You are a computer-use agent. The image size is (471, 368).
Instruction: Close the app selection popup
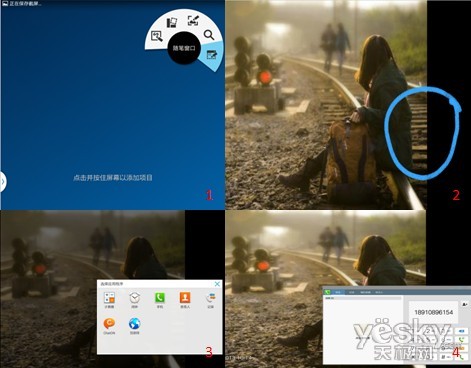217,284
